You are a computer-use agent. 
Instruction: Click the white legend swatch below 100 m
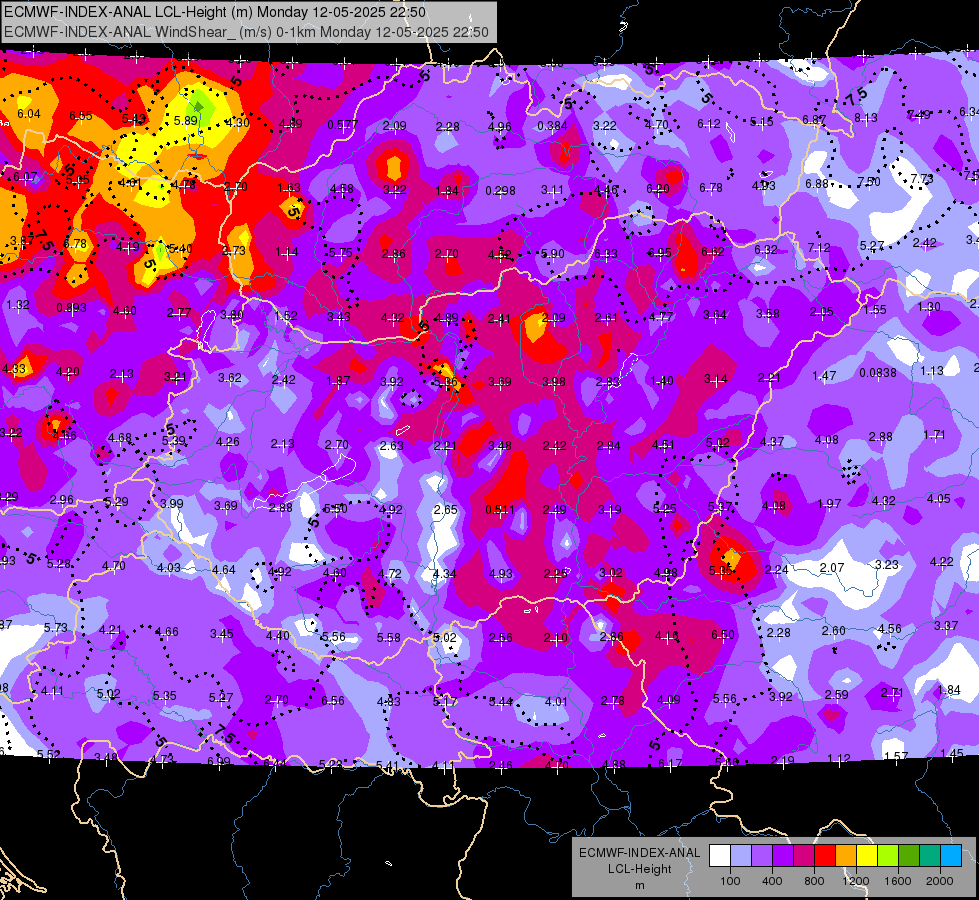[x=720, y=856]
